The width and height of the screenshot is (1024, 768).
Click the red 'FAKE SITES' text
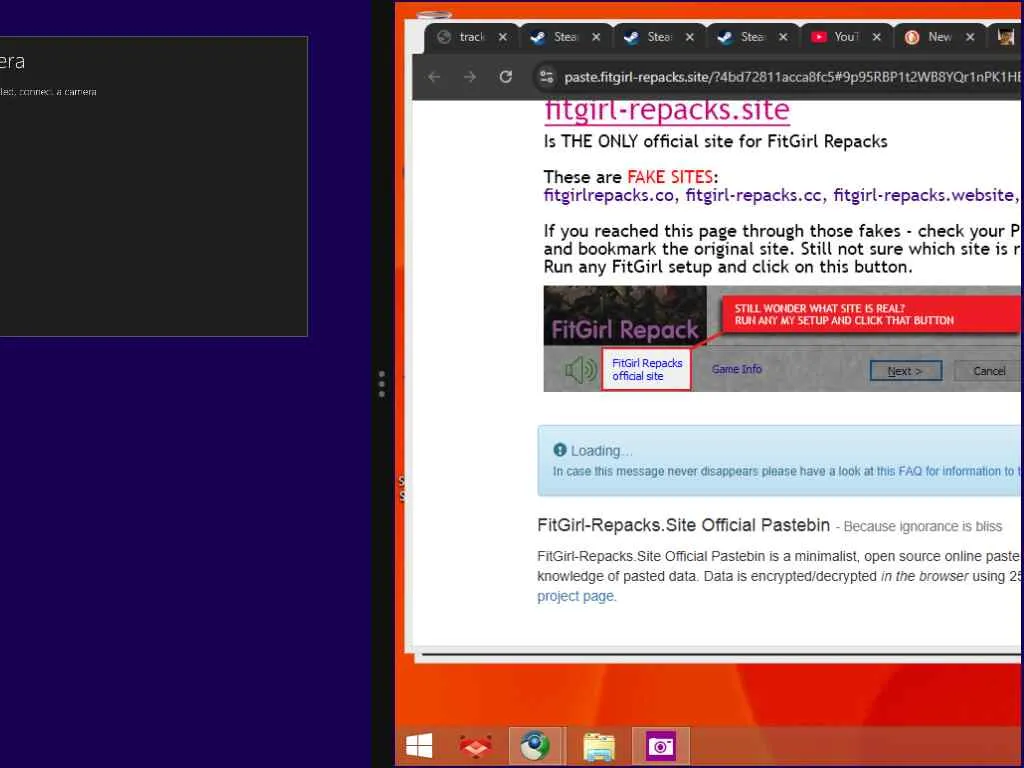[x=669, y=177]
